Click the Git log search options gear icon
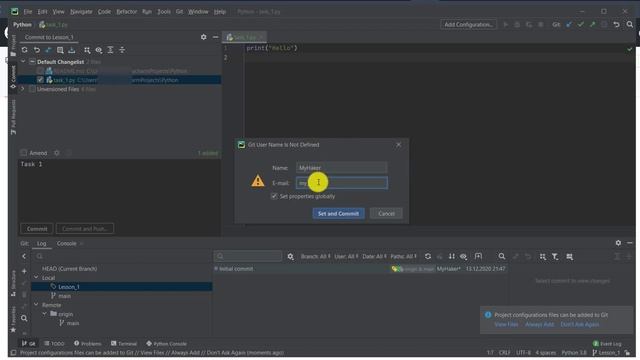The image size is (640, 360). tap(291, 256)
